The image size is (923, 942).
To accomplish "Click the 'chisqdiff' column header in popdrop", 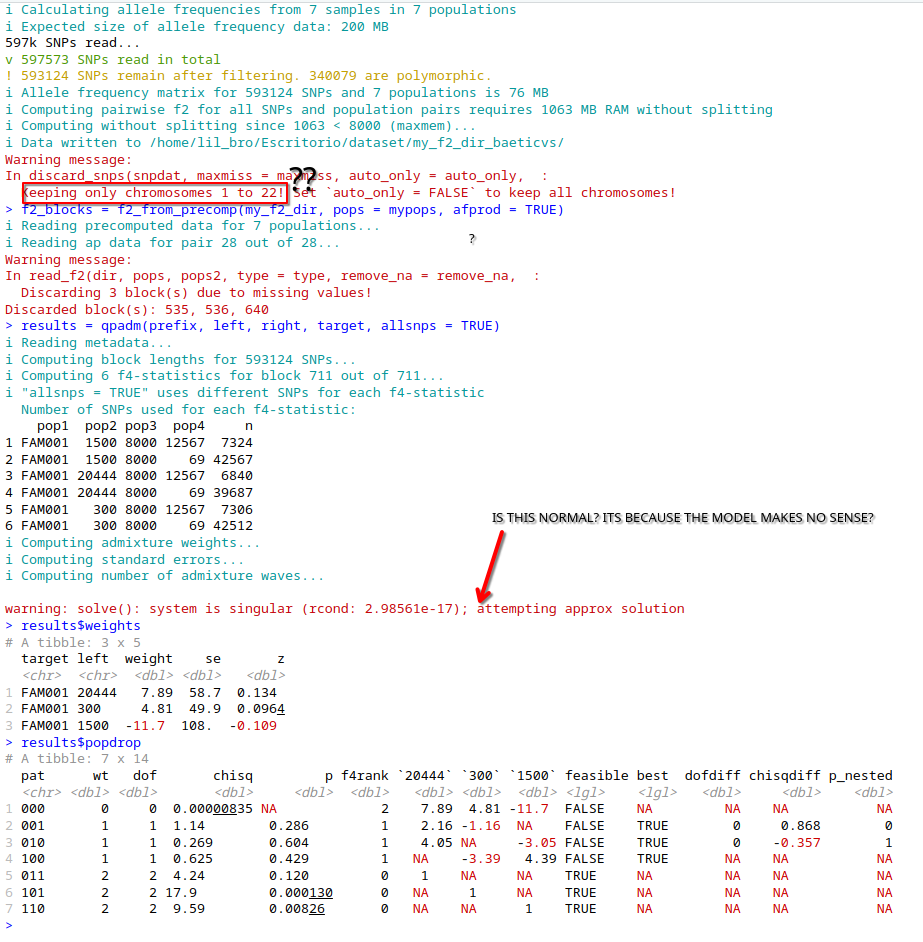I will pyautogui.click(x=784, y=776).
